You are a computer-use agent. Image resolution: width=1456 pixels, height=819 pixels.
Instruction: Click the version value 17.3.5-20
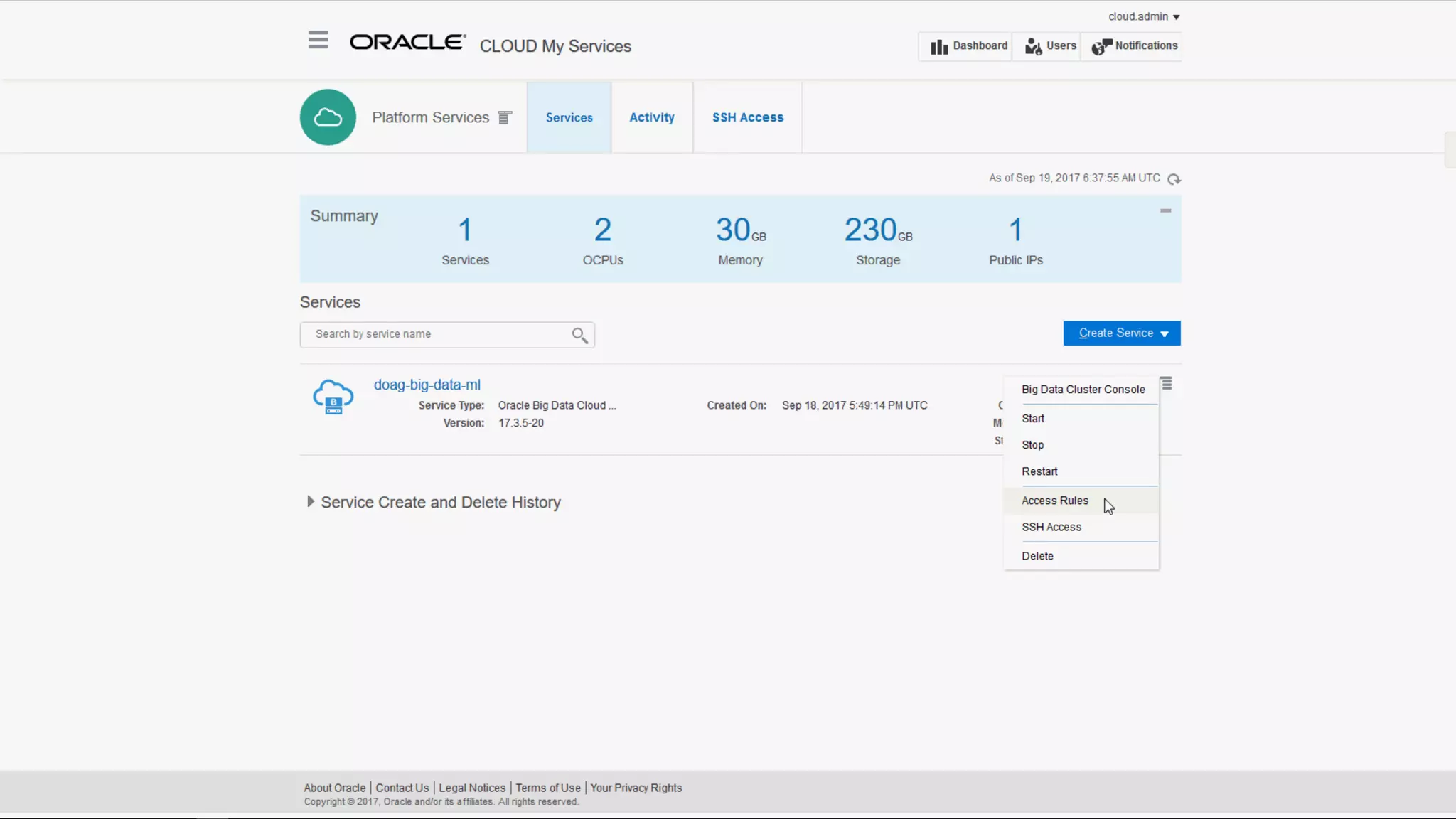pos(520,423)
